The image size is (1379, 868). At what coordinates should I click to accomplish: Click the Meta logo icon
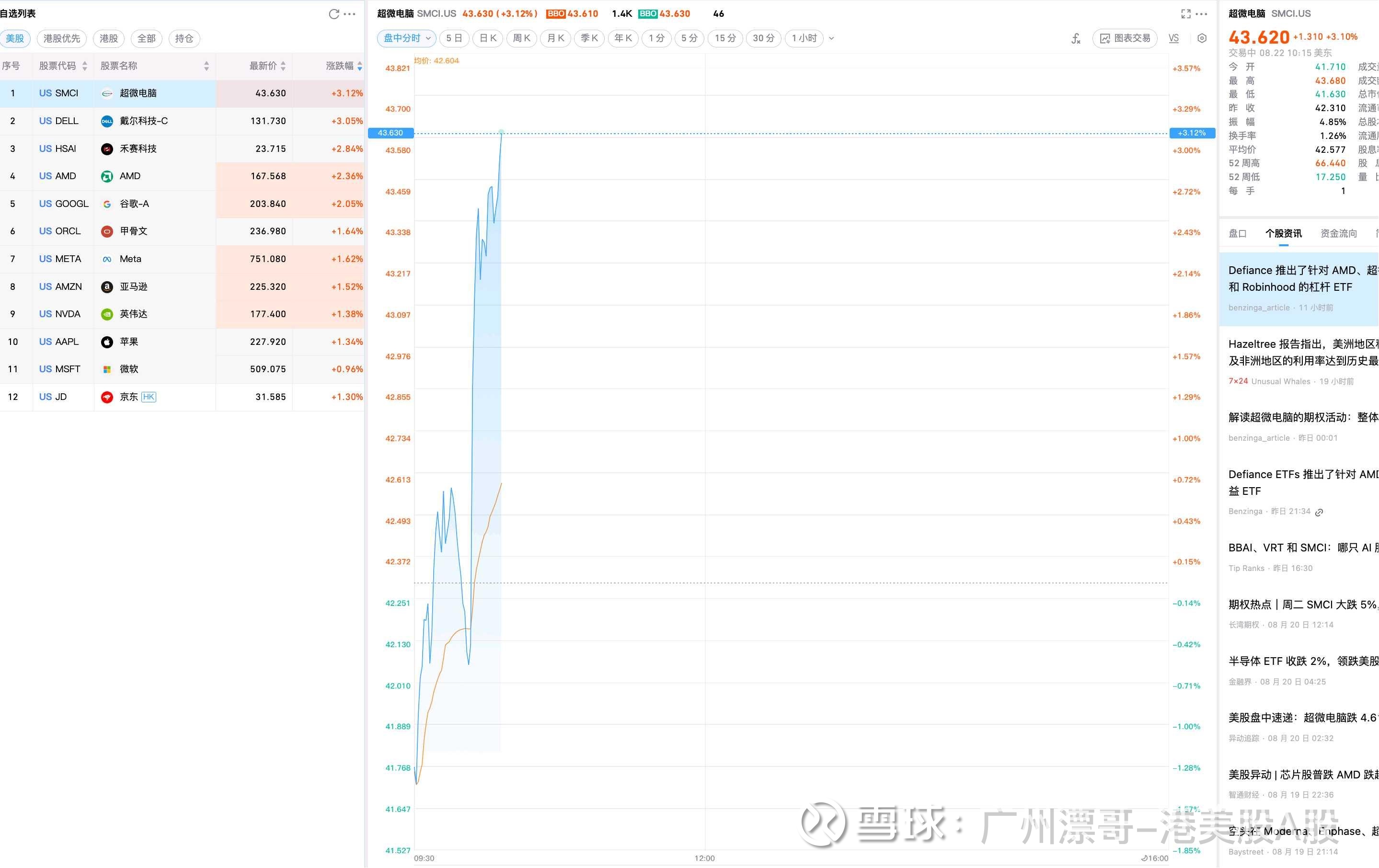pyautogui.click(x=107, y=259)
